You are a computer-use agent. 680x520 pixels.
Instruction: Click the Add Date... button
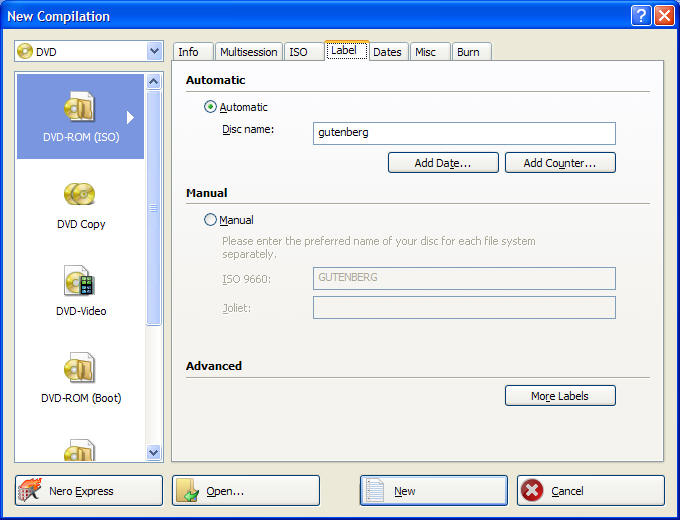[x=443, y=163]
